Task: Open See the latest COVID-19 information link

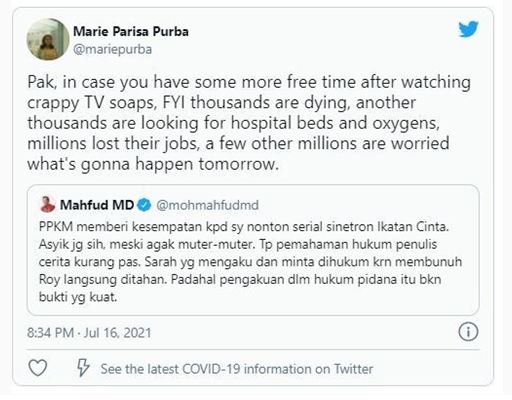Action: (x=237, y=369)
